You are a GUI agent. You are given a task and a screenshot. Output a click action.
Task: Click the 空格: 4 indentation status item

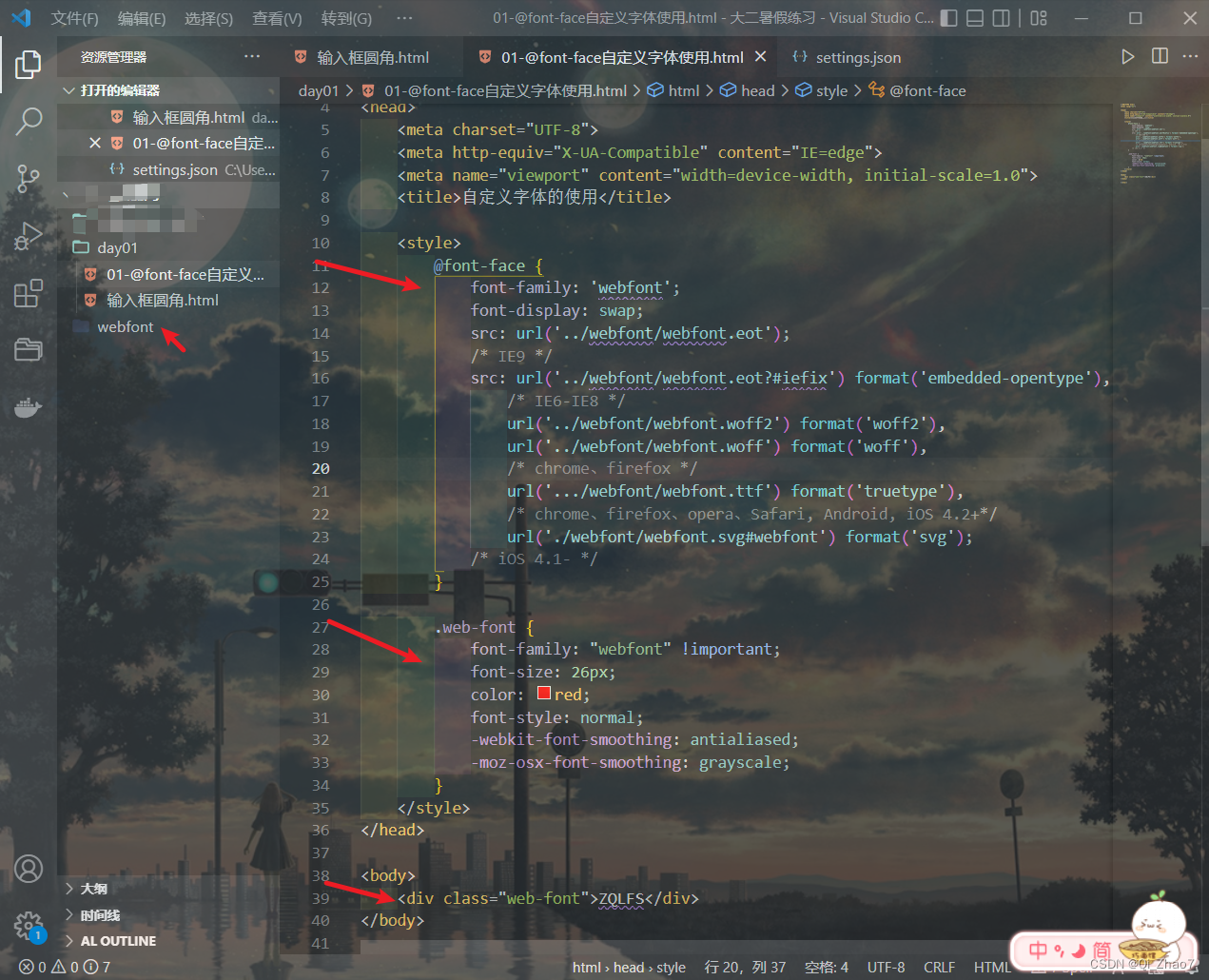click(x=827, y=967)
